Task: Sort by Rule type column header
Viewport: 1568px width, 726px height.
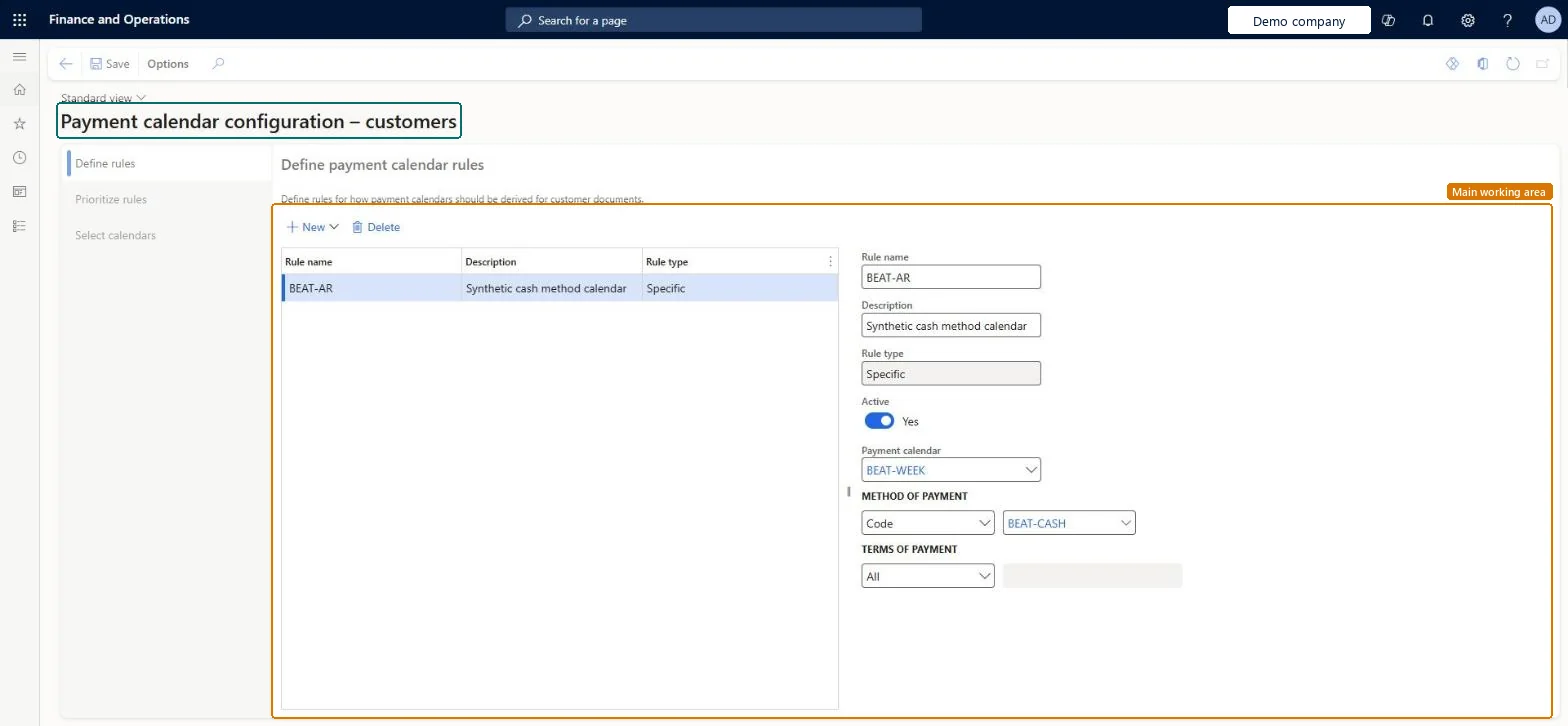Action: click(x=667, y=262)
